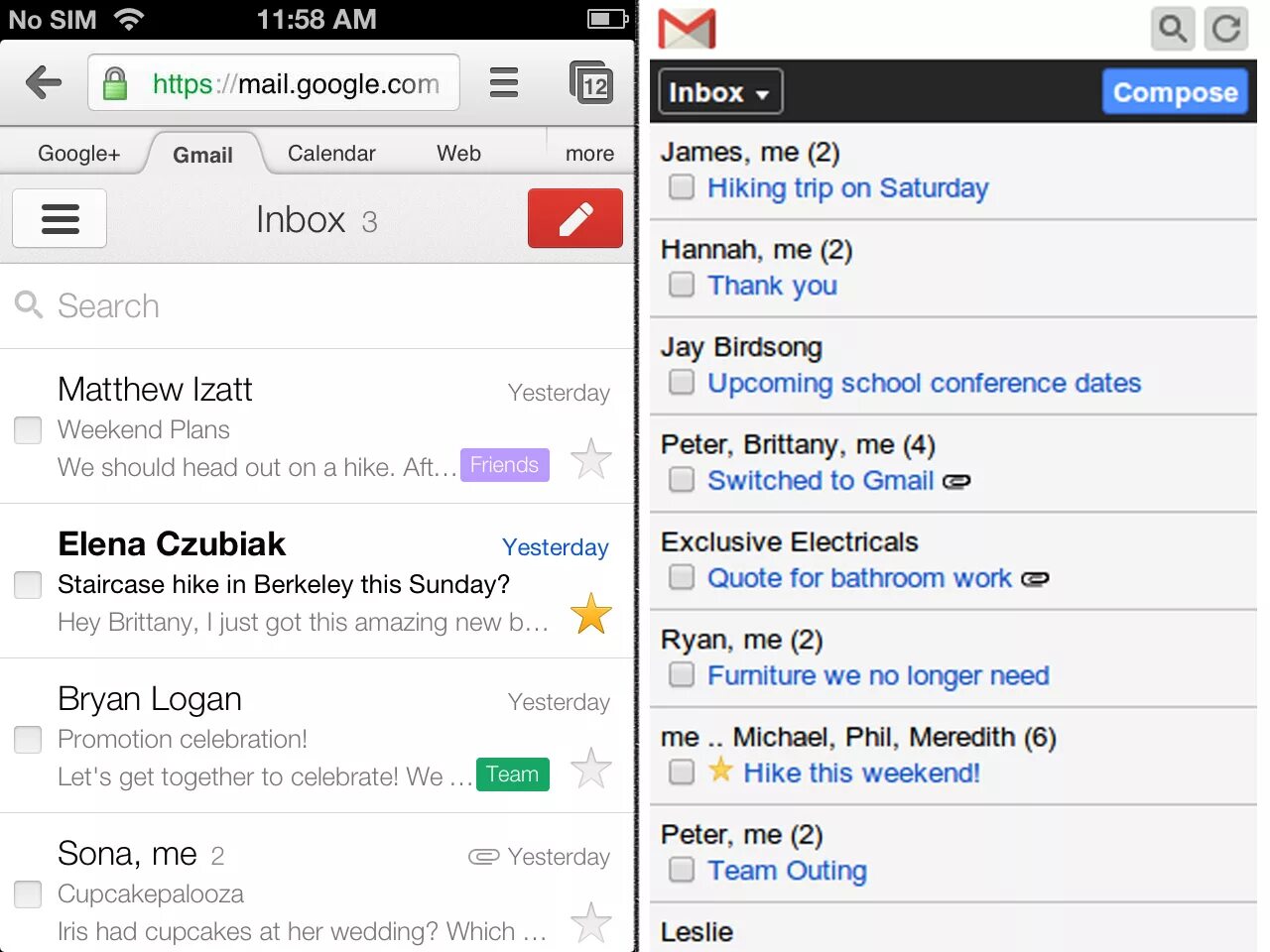Click the Search magnifier icon in left pane
Screen dimensions: 1270x952
click(29, 304)
